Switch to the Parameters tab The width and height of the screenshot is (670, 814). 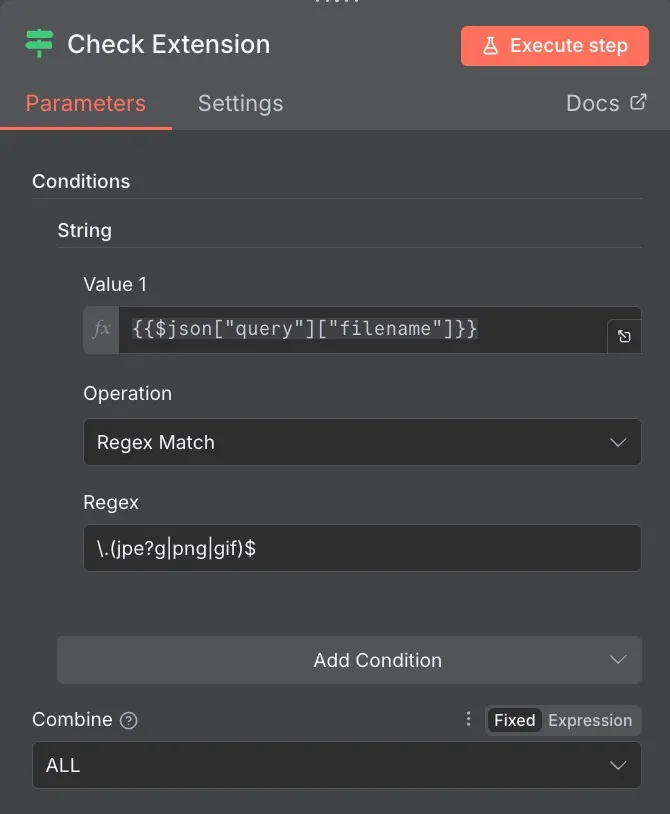(x=86, y=103)
